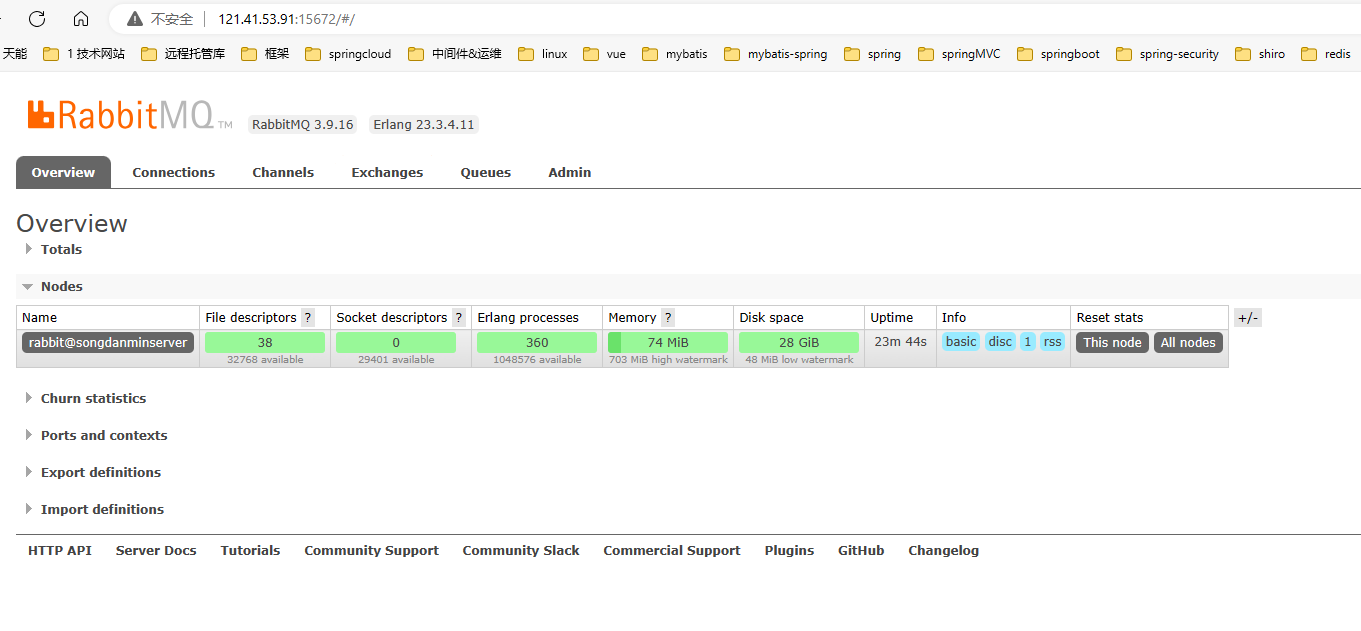Open the Plugins footer link
Image resolution: width=1361 pixels, height=631 pixels.
pos(789,550)
